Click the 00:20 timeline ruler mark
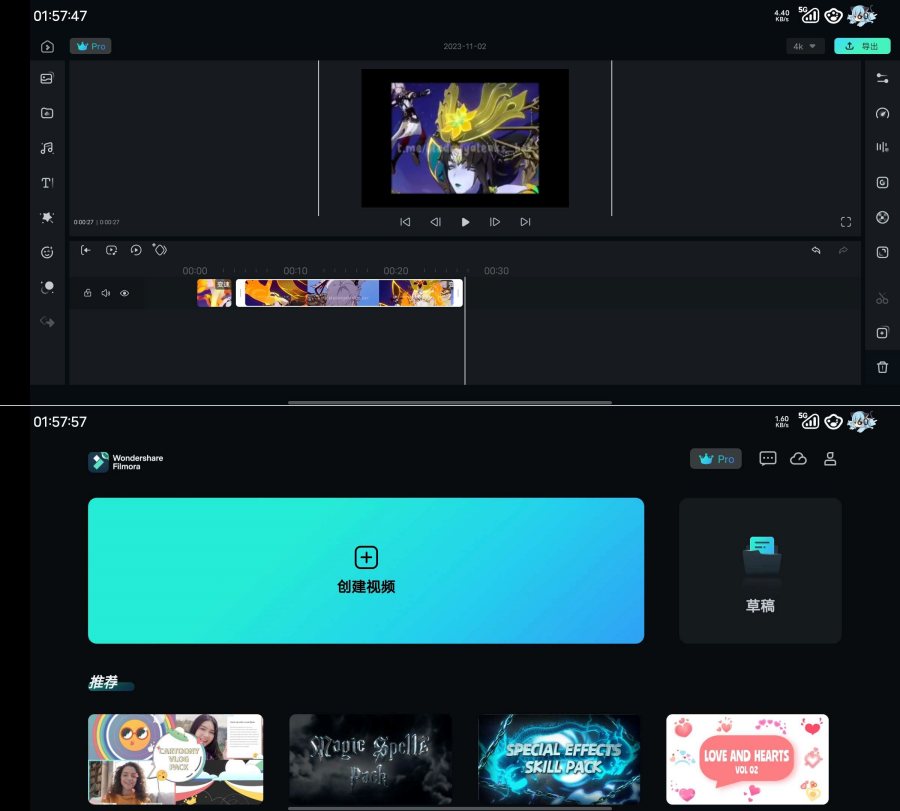This screenshot has height=811, width=900. [395, 271]
